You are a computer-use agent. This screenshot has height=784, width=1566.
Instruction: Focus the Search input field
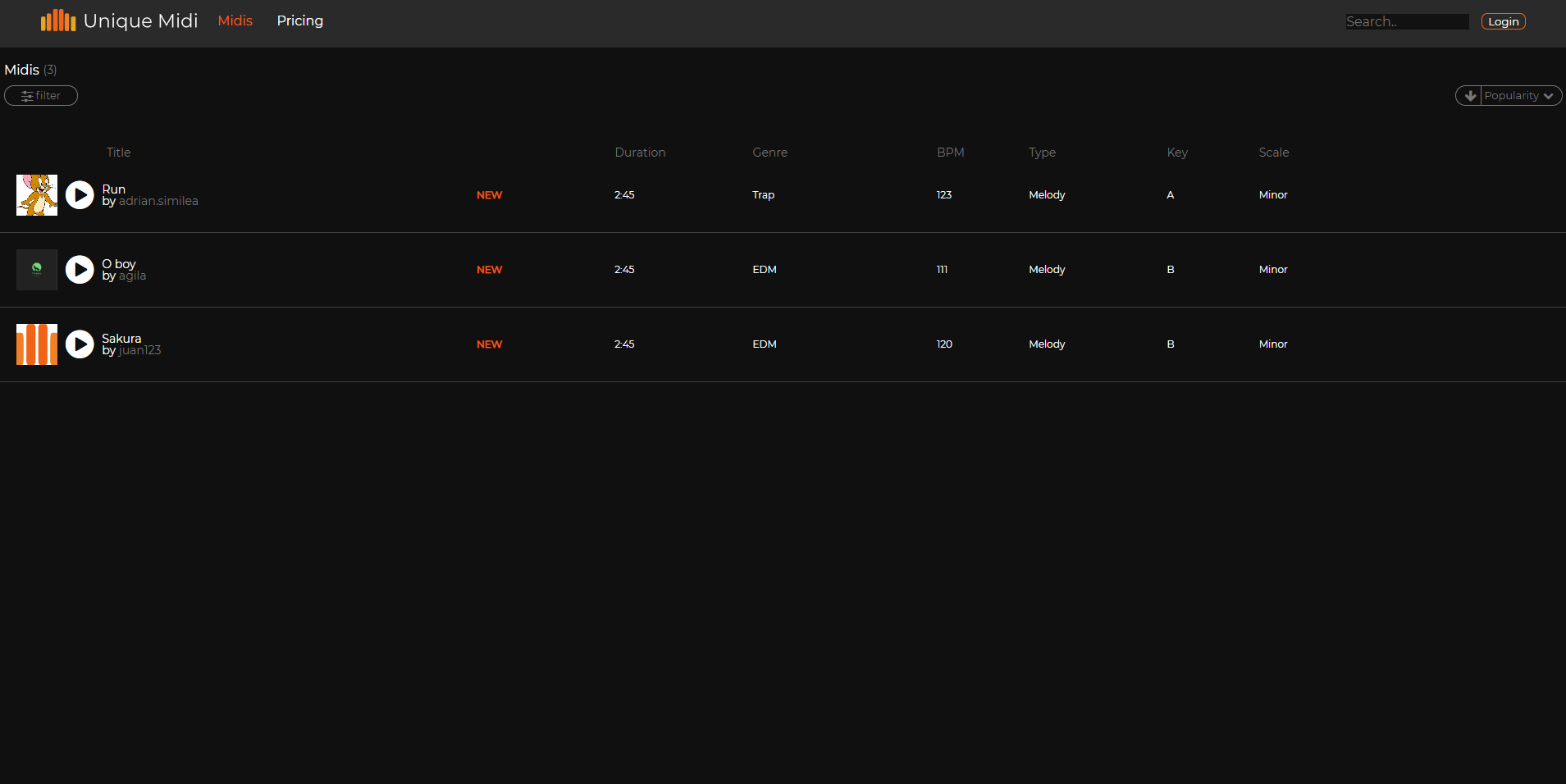[x=1408, y=21]
